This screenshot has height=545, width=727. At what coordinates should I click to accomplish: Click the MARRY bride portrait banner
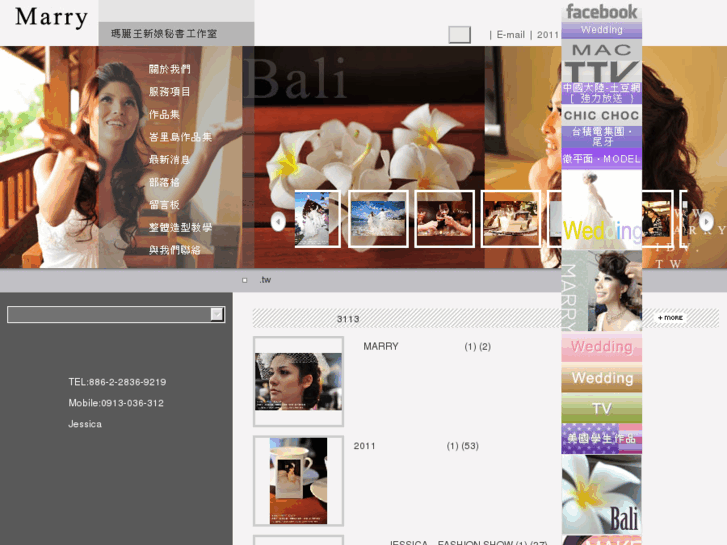pyautogui.click(x=602, y=291)
